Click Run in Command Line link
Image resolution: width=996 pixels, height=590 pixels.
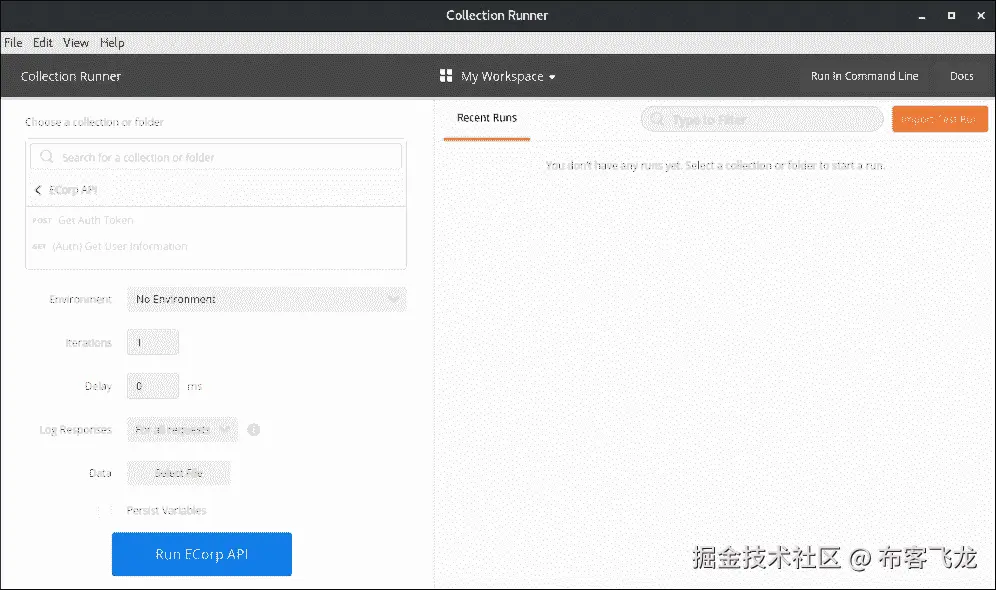[865, 76]
